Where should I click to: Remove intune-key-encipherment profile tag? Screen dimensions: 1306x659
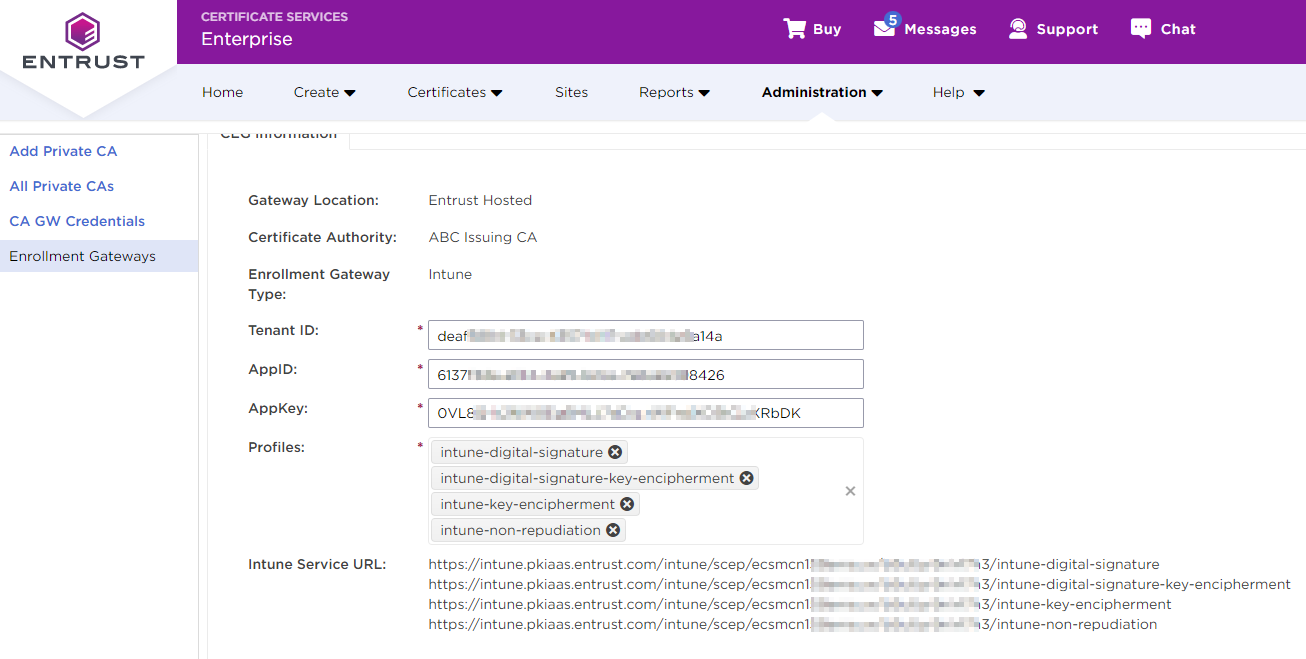tap(627, 504)
